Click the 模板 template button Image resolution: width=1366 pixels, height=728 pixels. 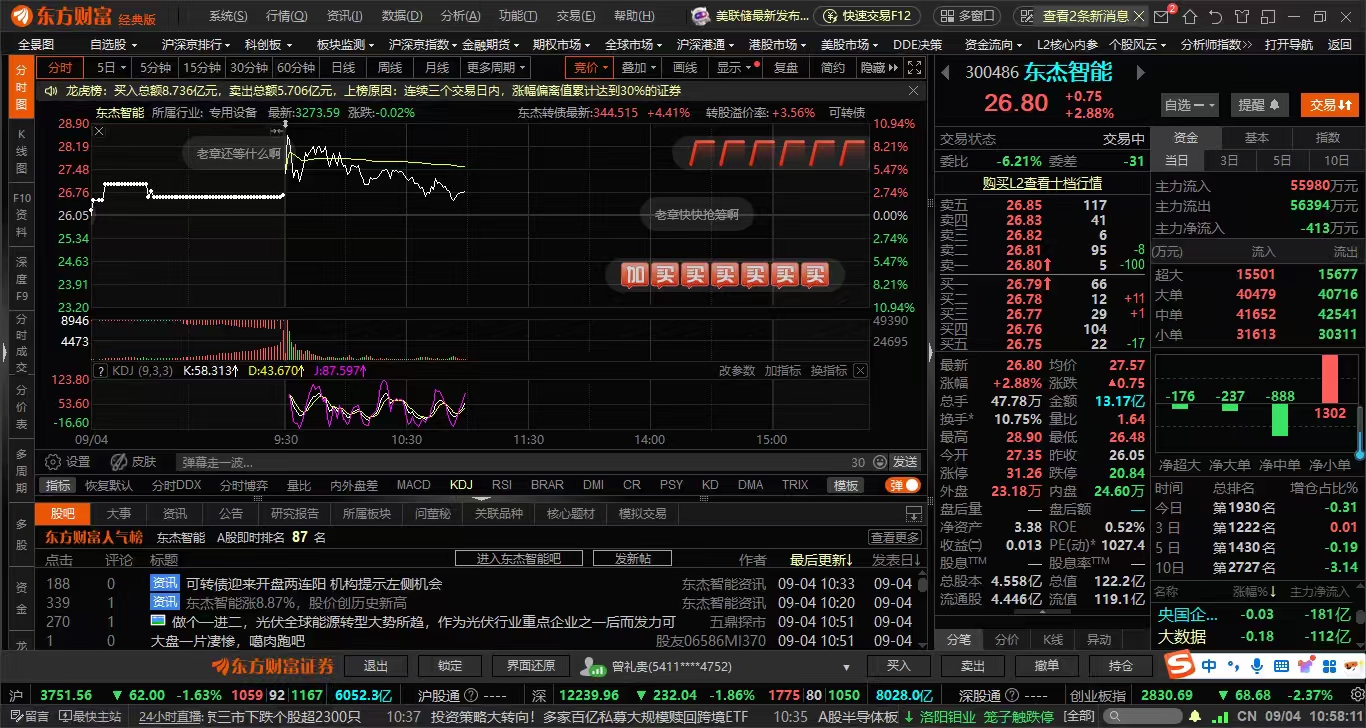click(x=846, y=485)
